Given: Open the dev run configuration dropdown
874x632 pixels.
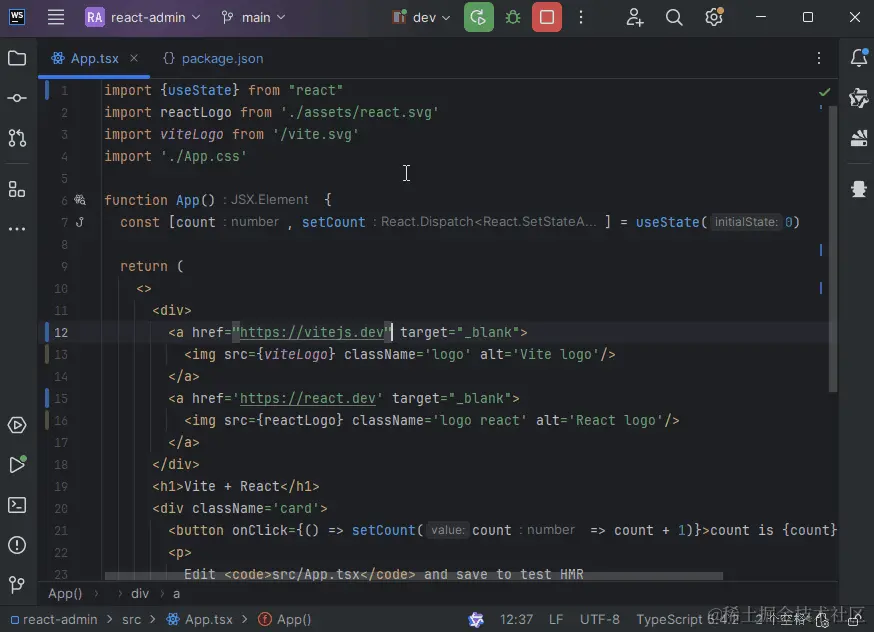Looking at the screenshot, I should [x=421, y=17].
